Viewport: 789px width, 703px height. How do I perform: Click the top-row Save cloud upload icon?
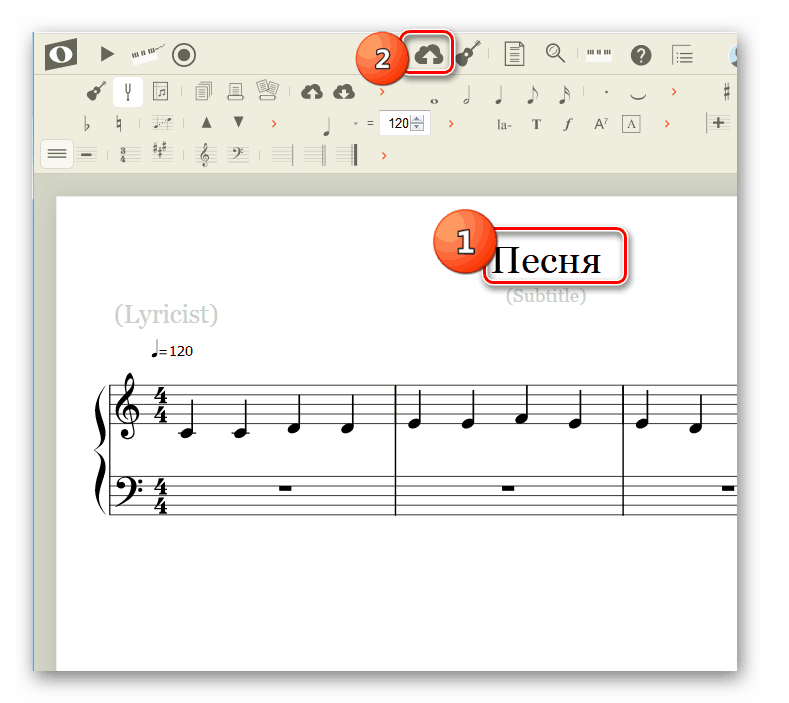428,54
